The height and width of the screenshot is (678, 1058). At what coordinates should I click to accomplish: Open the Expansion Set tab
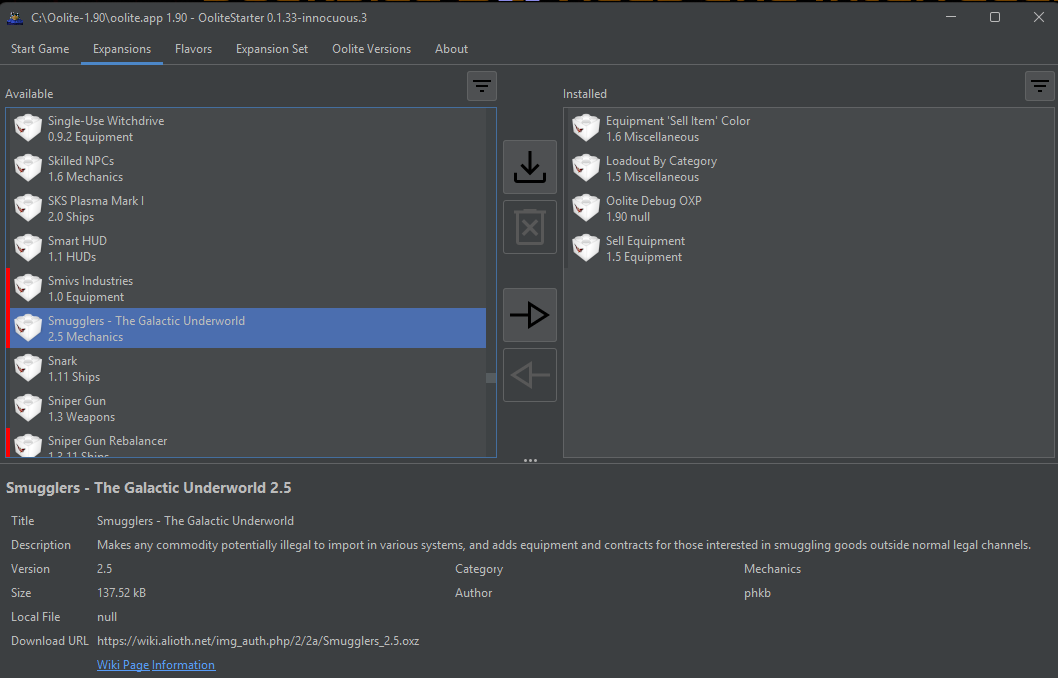point(272,49)
